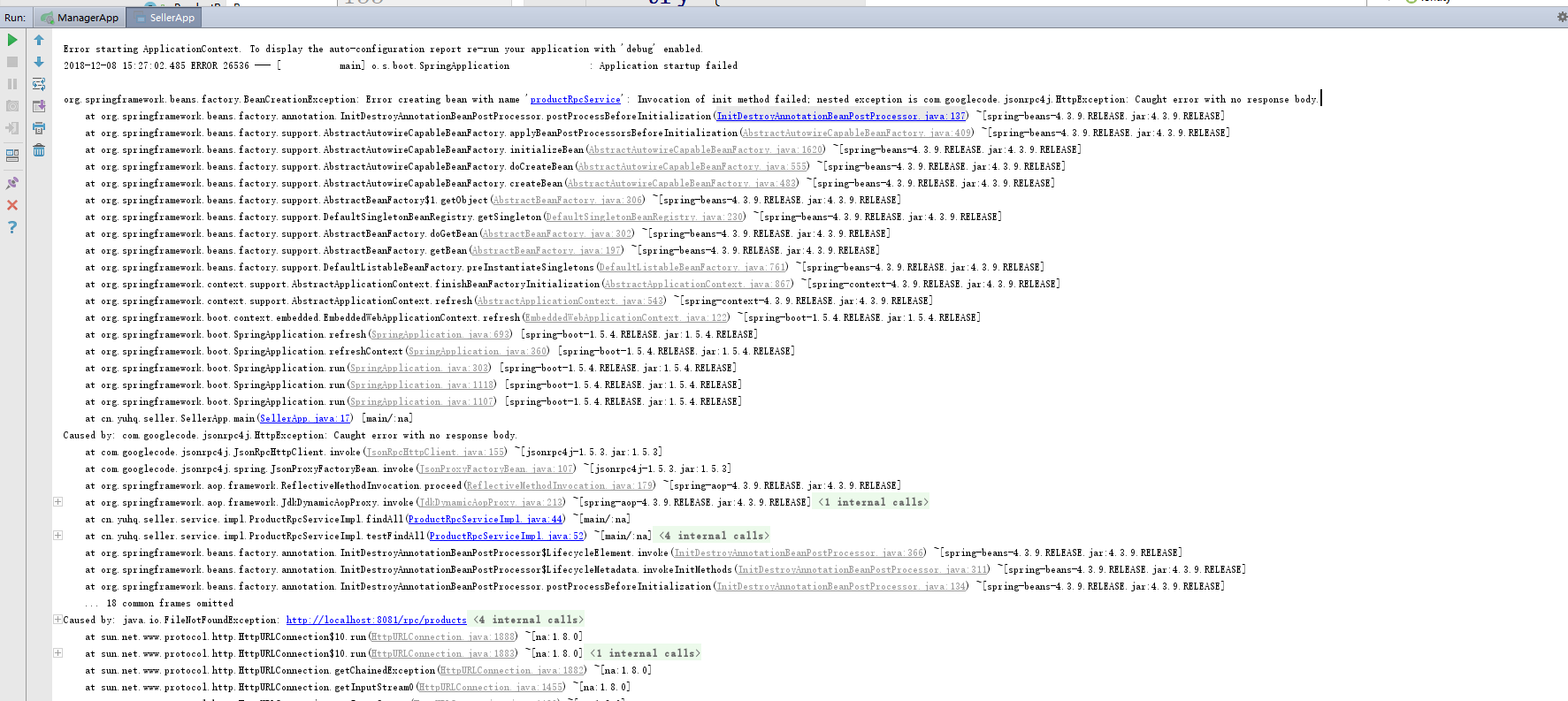Expand fold beside ProductRpcServiceImpl.testFindAll line
The image size is (1568, 701).
coord(58,536)
